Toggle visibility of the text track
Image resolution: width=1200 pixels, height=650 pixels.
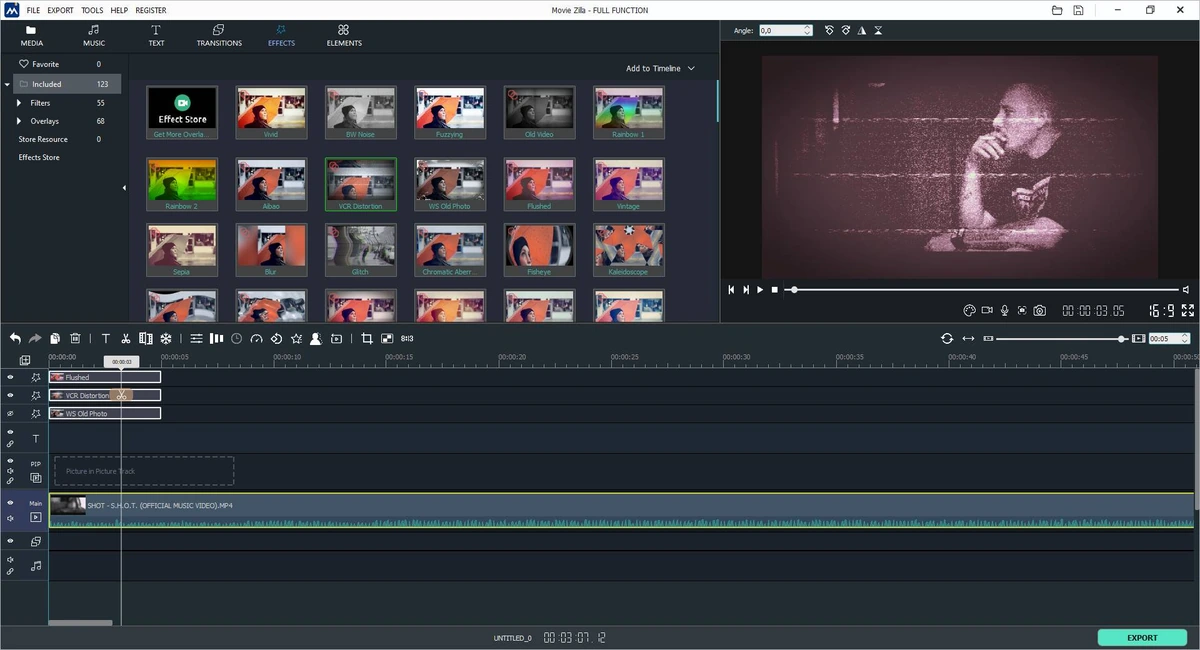pyautogui.click(x=10, y=432)
